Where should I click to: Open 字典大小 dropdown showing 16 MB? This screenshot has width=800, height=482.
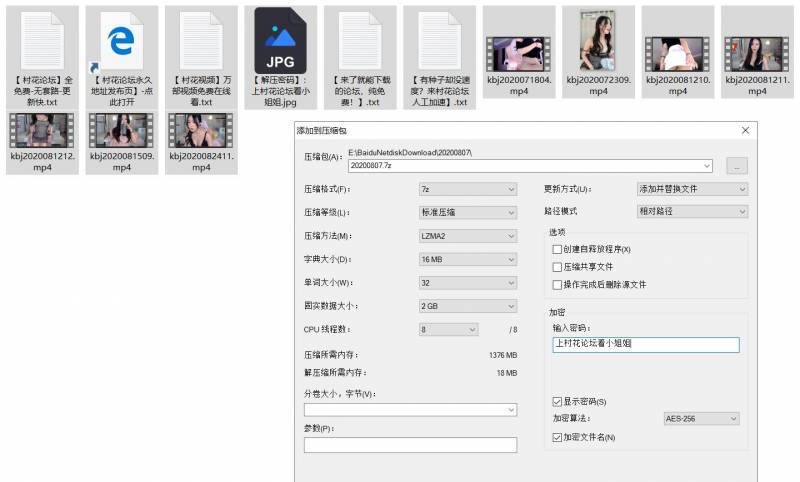click(x=468, y=260)
